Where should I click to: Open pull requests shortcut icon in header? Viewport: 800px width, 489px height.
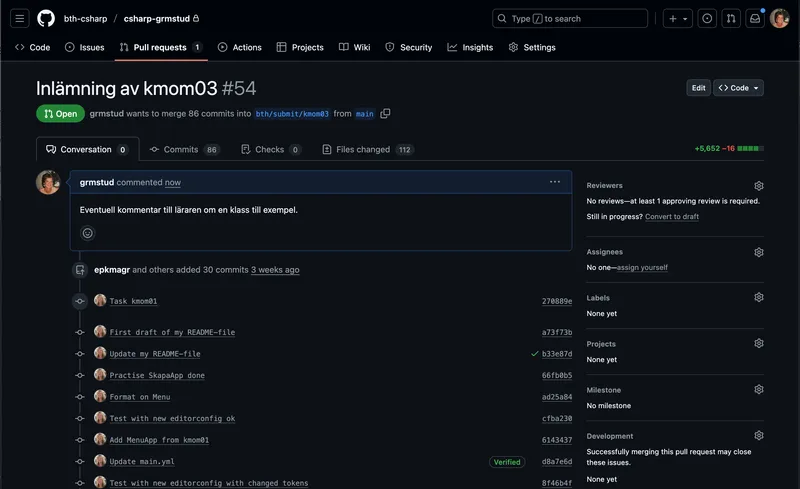[x=731, y=18]
